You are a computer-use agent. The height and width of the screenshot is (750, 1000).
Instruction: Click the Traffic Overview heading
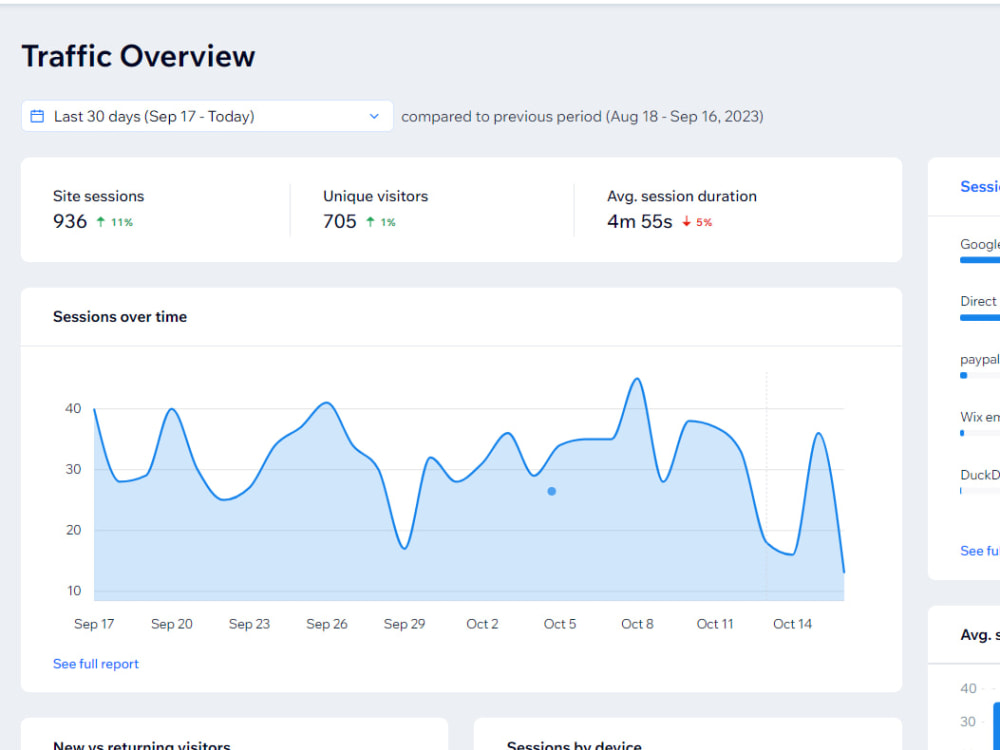click(138, 56)
